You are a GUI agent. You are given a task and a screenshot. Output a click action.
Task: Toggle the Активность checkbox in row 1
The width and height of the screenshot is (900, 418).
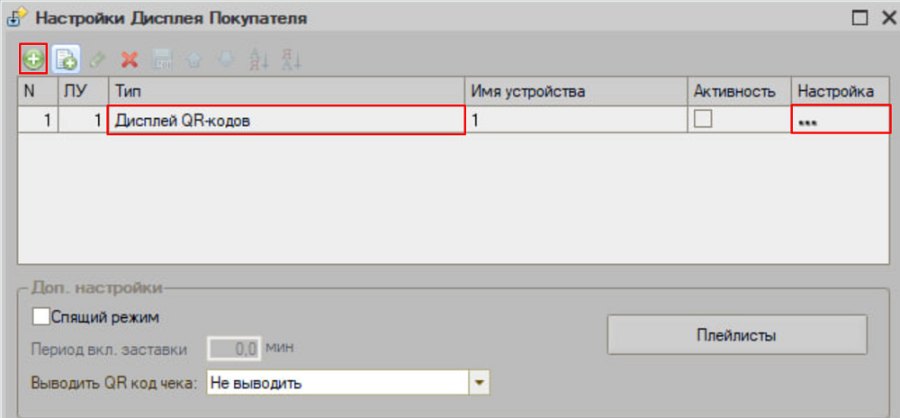[703, 119]
